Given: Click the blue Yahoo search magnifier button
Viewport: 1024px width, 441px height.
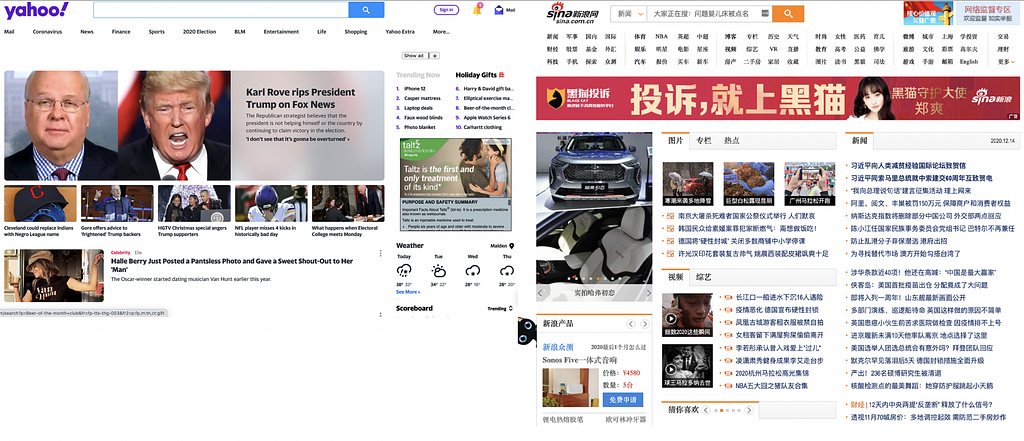Looking at the screenshot, I should click(x=366, y=10).
